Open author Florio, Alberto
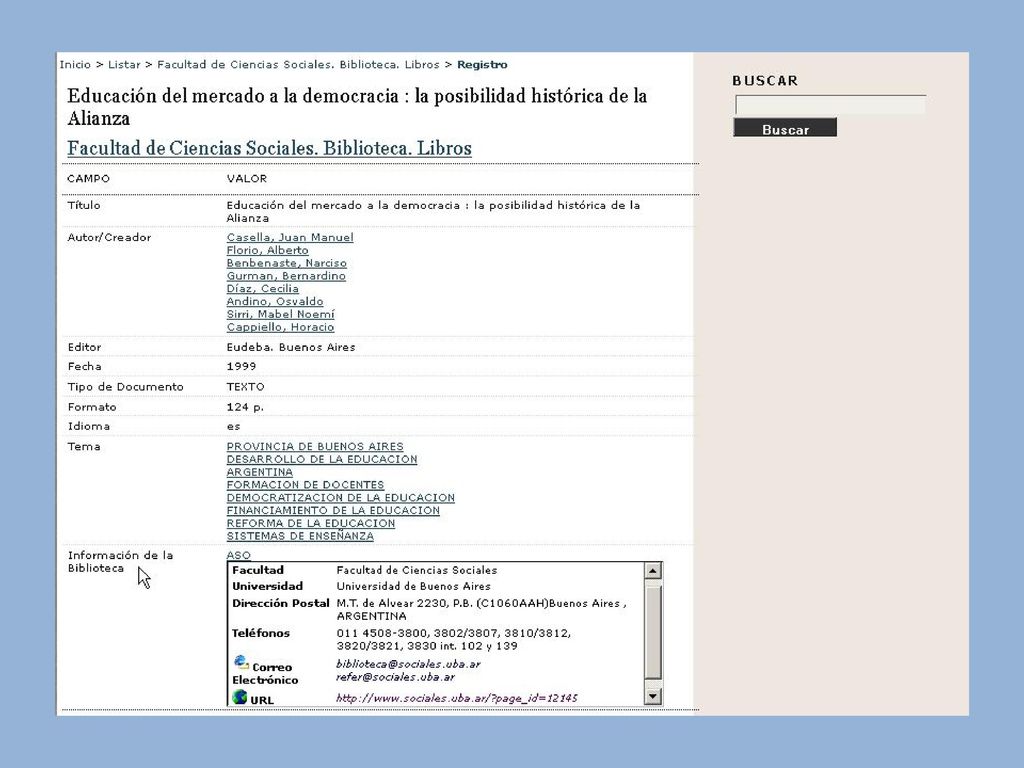The width and height of the screenshot is (1024, 768). pos(268,250)
